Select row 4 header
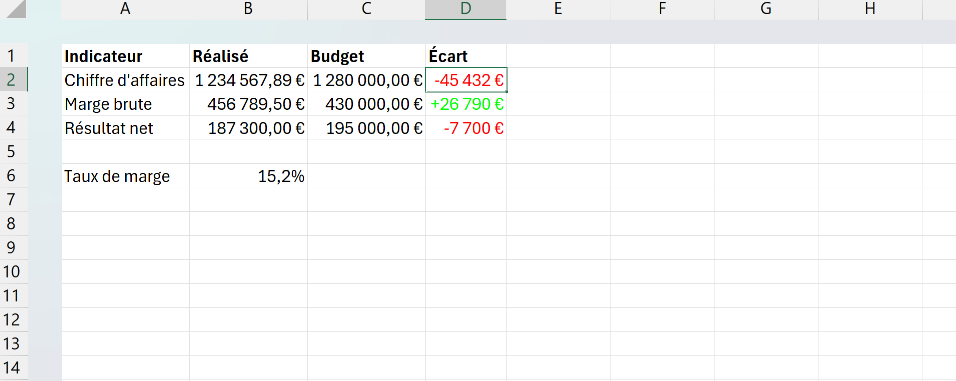This screenshot has height=381, width=956. click(x=13, y=128)
